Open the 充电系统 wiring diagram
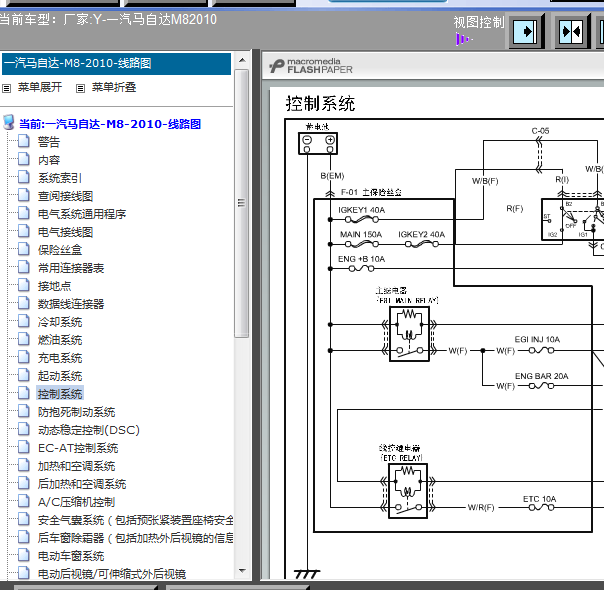The width and height of the screenshot is (604, 590). click(x=60, y=358)
